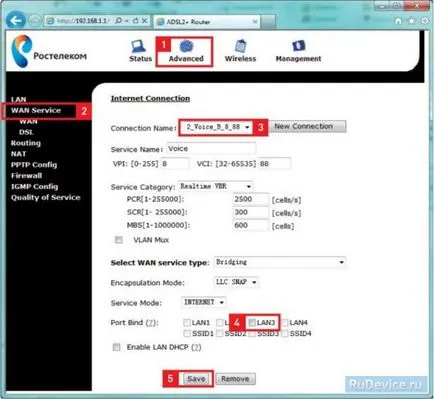Open PPTP Config in sidebar

click(x=34, y=165)
